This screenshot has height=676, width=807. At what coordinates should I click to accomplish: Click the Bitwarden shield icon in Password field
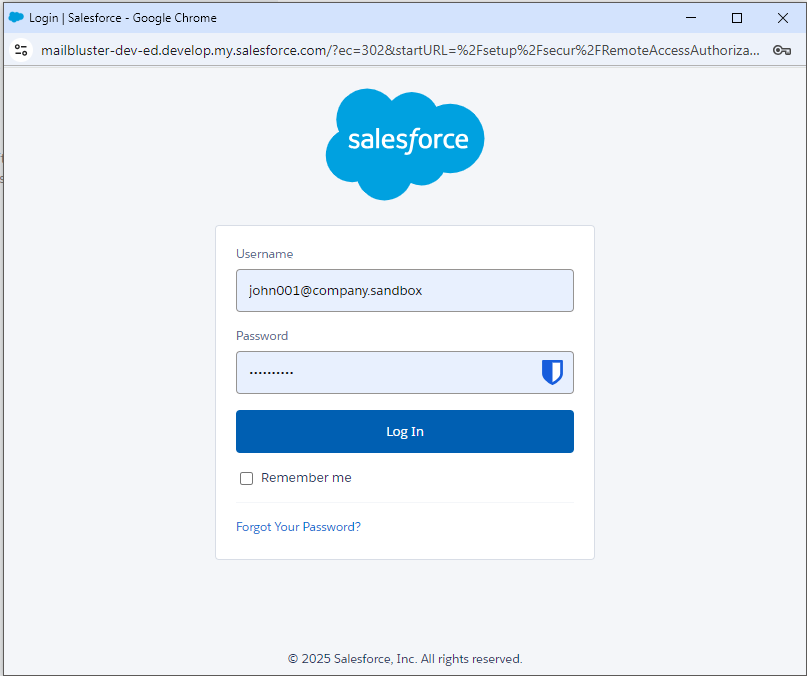pyautogui.click(x=552, y=373)
